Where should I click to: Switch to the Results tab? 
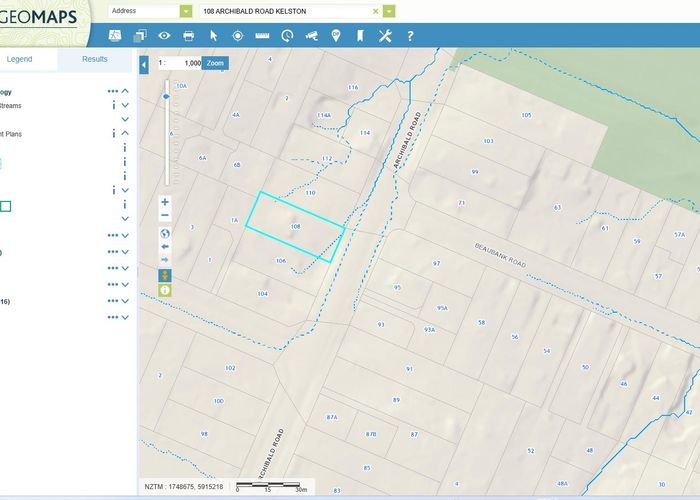tap(95, 59)
